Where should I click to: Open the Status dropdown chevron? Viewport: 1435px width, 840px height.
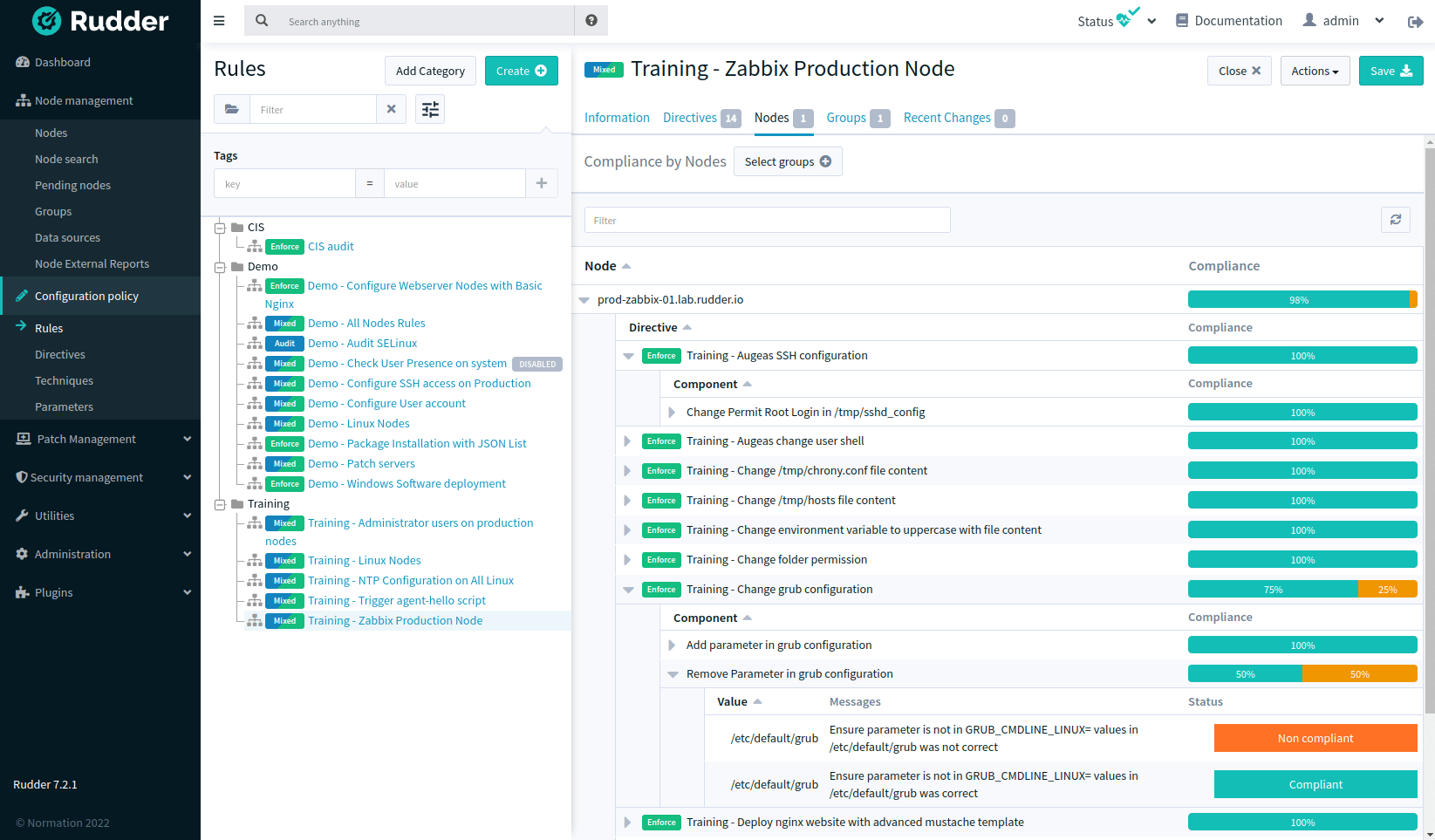click(x=1151, y=22)
